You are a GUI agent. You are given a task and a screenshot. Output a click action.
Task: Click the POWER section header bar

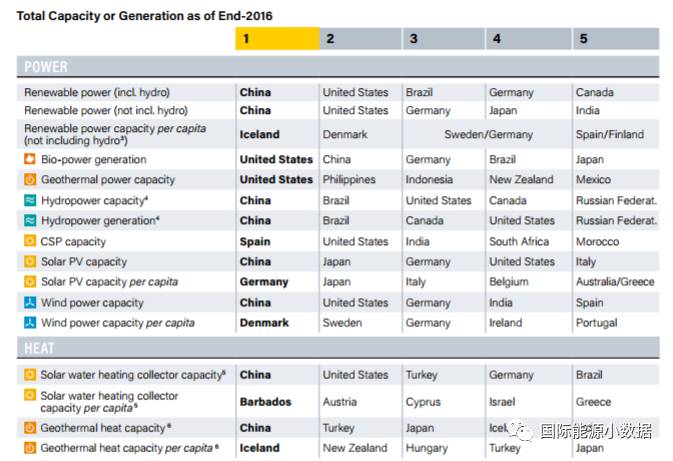338,67
